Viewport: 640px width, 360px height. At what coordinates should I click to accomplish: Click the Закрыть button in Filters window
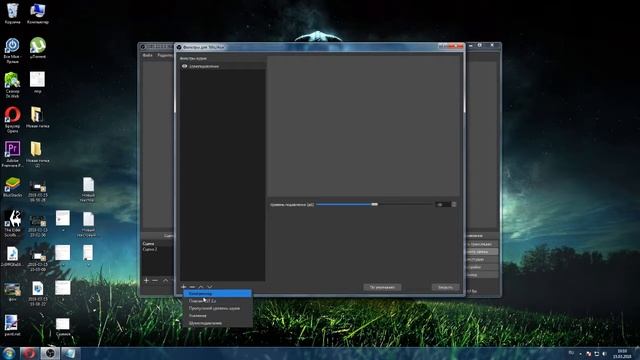coord(445,287)
